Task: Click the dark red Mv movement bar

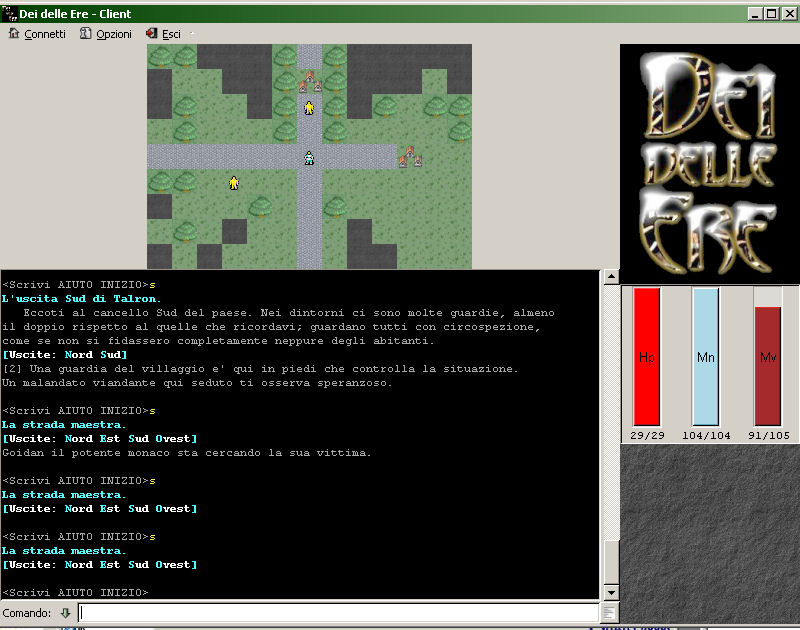Action: 767,365
